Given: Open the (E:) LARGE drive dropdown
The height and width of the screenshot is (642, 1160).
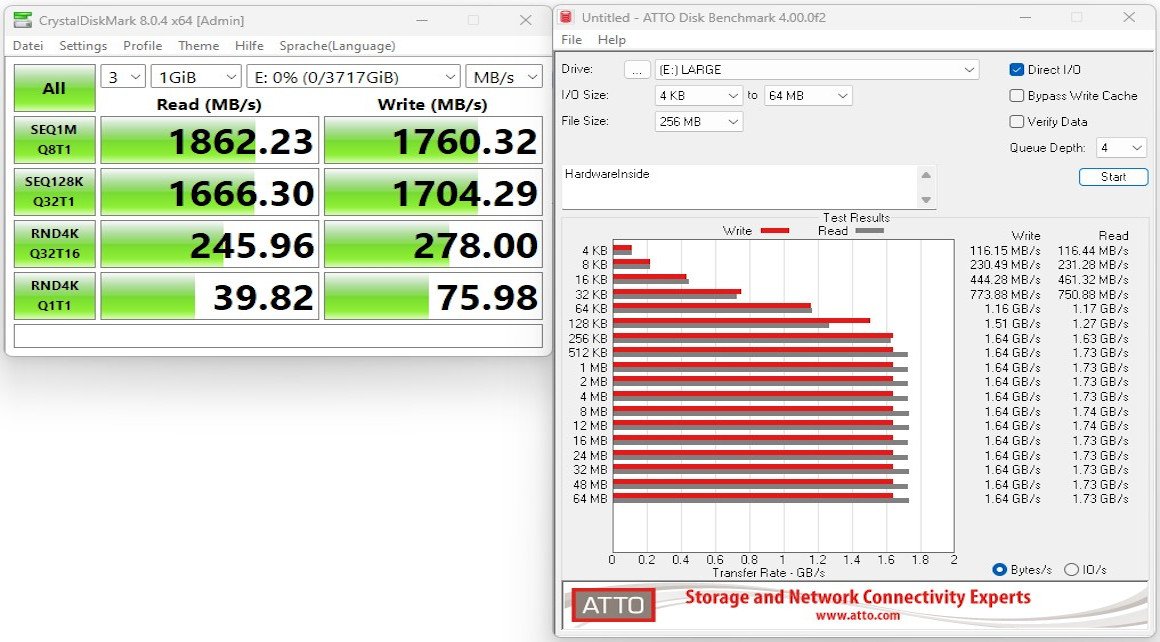Looking at the screenshot, I should pyautogui.click(x=815, y=69).
